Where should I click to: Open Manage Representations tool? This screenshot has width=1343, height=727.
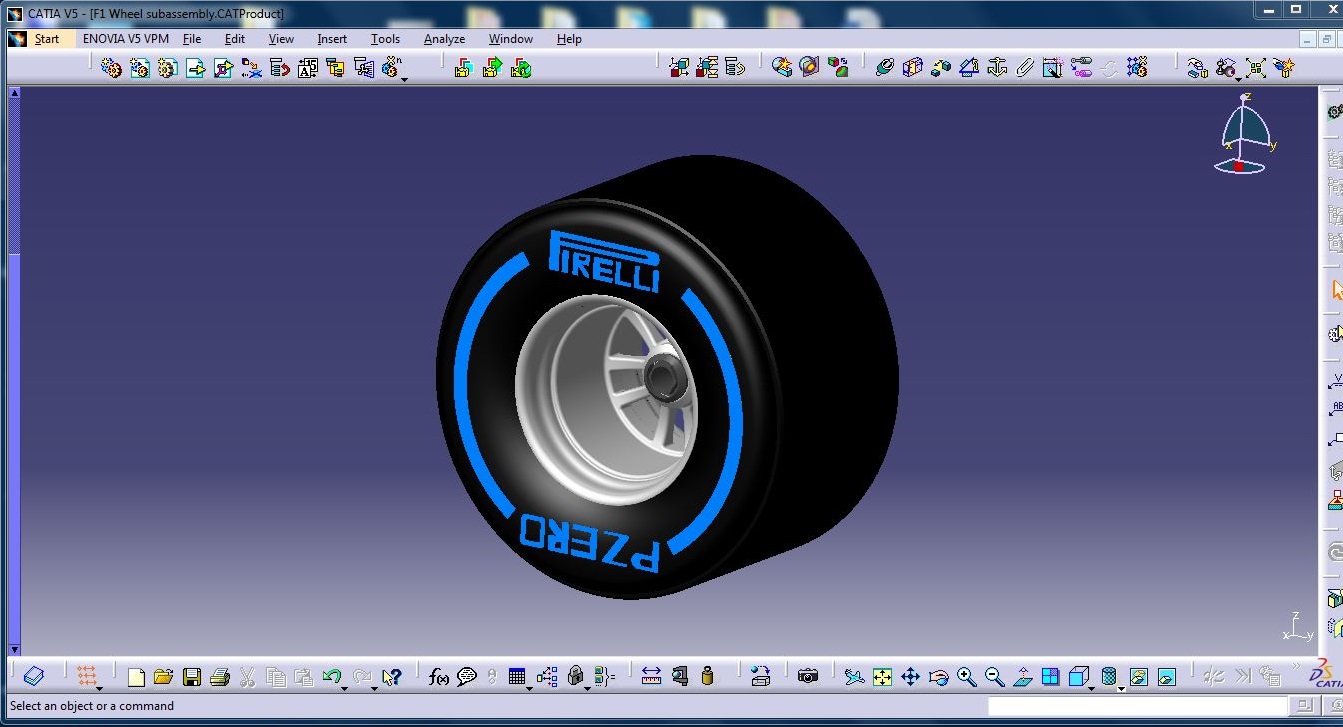pos(364,67)
